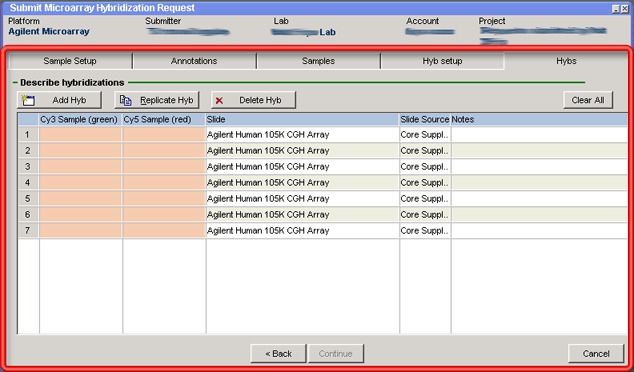Click the Core Suppl.. slide source in row 7
The image size is (634, 372).
pyautogui.click(x=425, y=230)
